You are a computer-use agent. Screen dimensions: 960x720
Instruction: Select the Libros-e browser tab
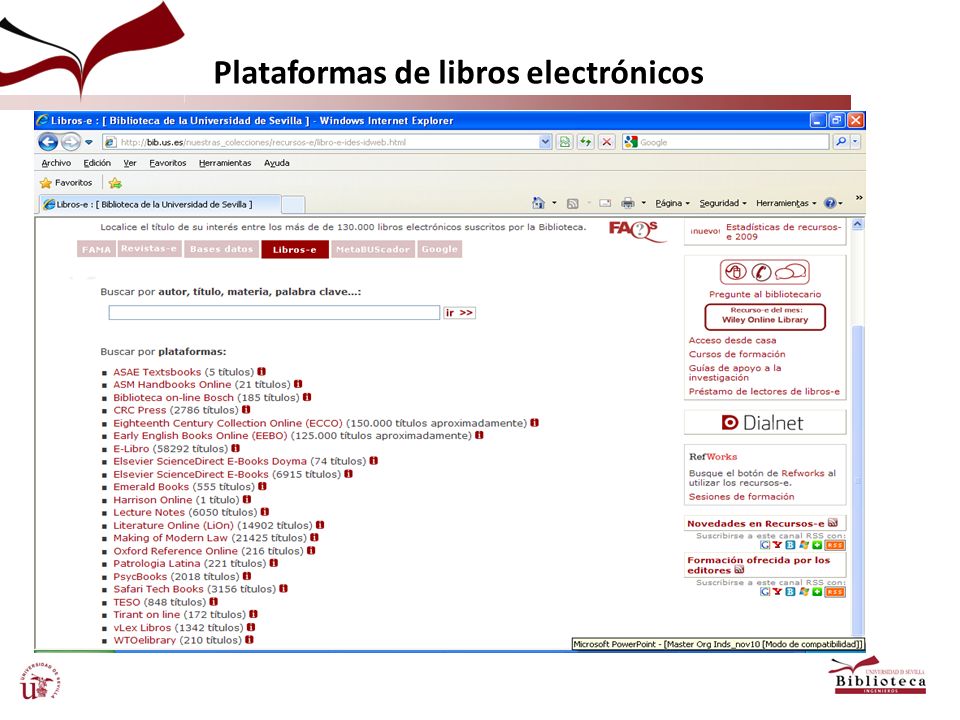159,204
